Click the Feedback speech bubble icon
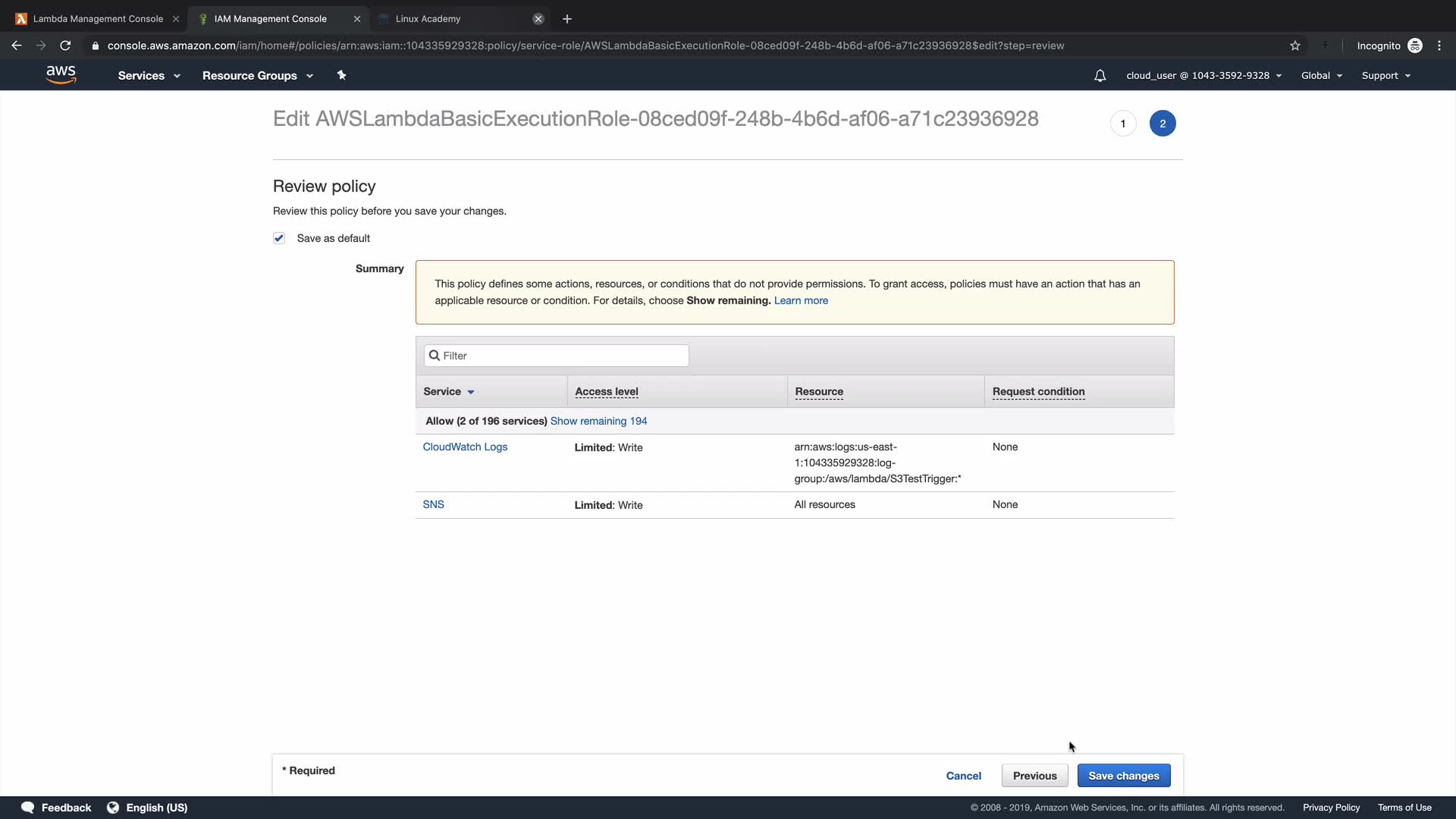This screenshot has width=1456, height=819. click(x=28, y=808)
